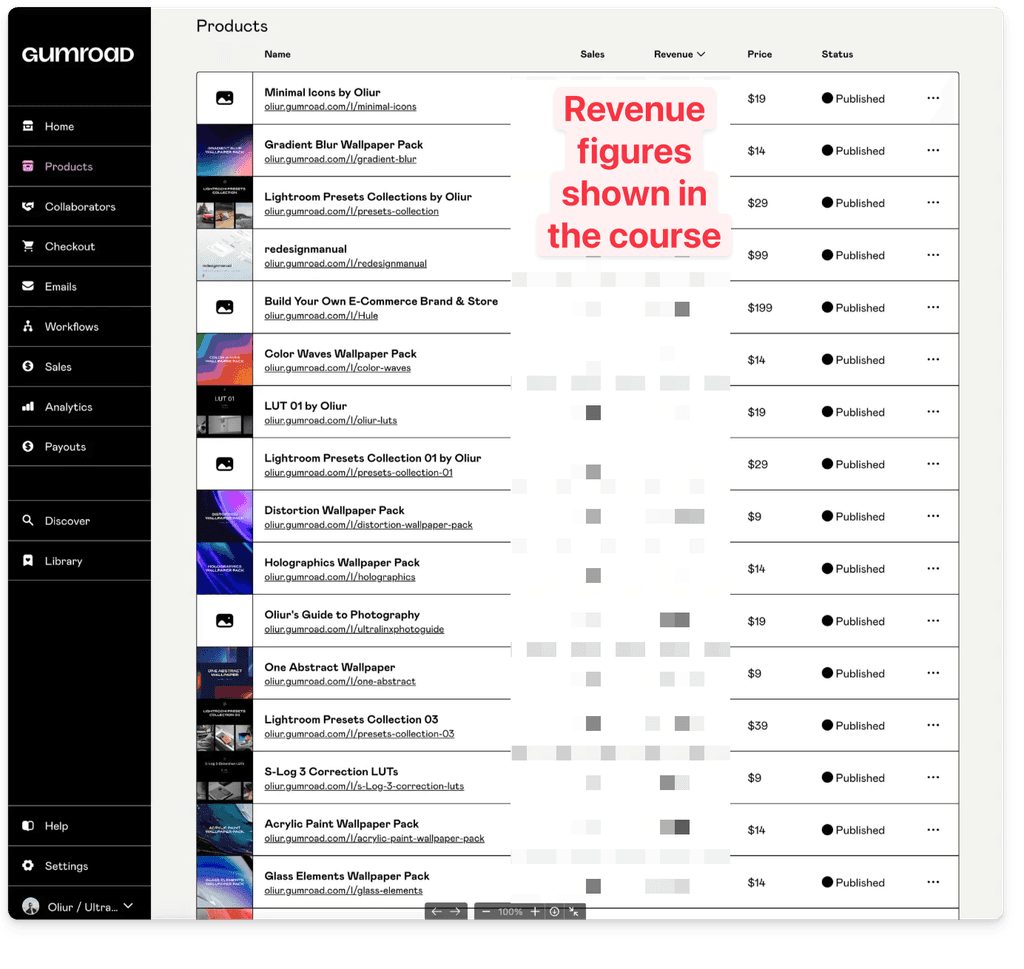The height and width of the screenshot is (969, 1024).
Task: Click the Gumroad logo
Action: 78,54
